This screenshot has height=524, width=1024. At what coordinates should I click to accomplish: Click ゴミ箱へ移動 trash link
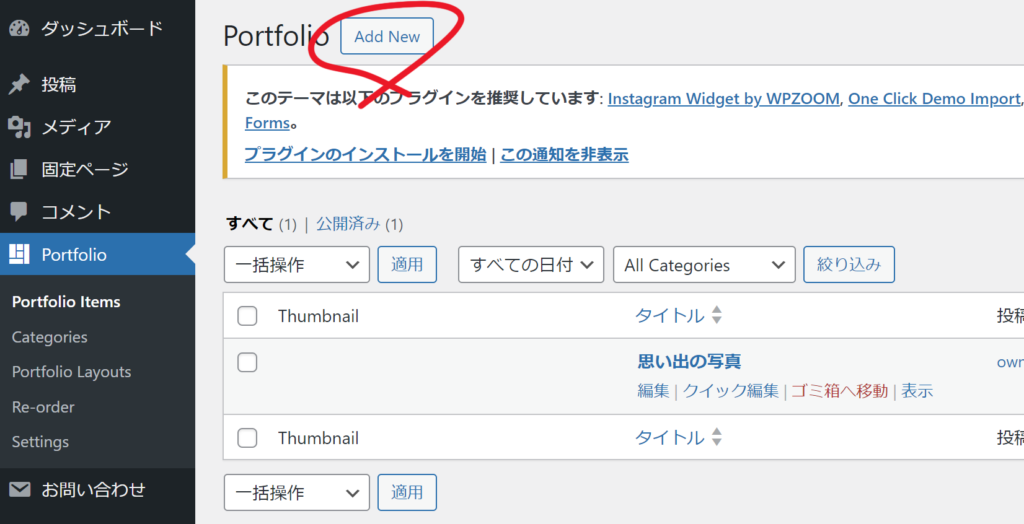click(x=839, y=391)
